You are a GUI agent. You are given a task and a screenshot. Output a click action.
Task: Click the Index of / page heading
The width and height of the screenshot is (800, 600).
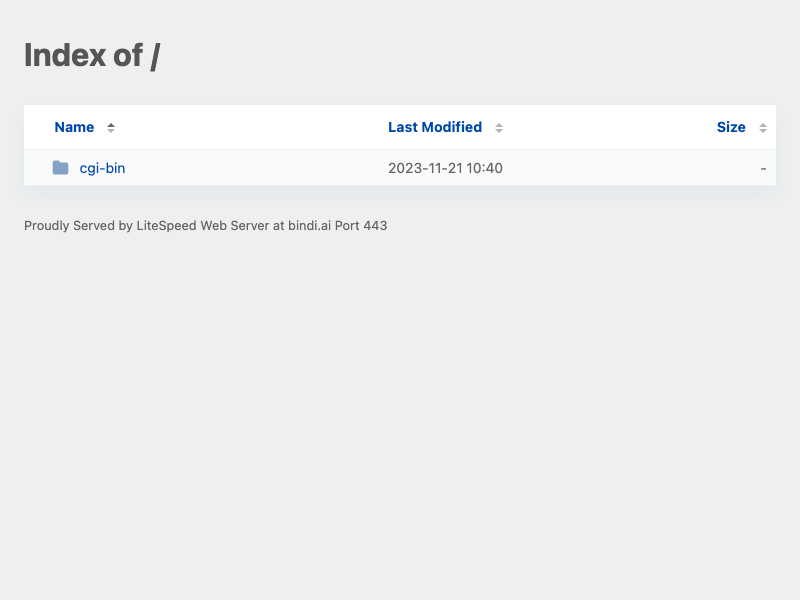92,55
